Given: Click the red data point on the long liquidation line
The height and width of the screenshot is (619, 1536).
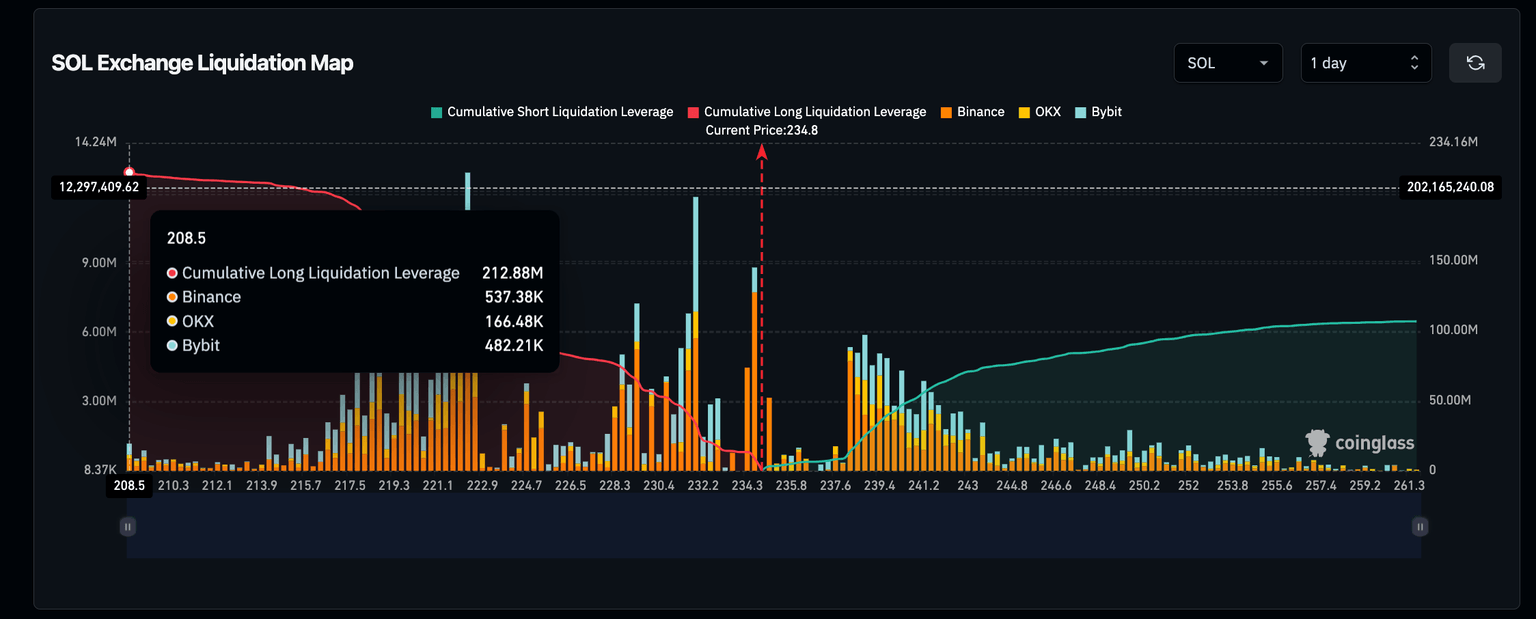Looking at the screenshot, I should click(x=128, y=173).
